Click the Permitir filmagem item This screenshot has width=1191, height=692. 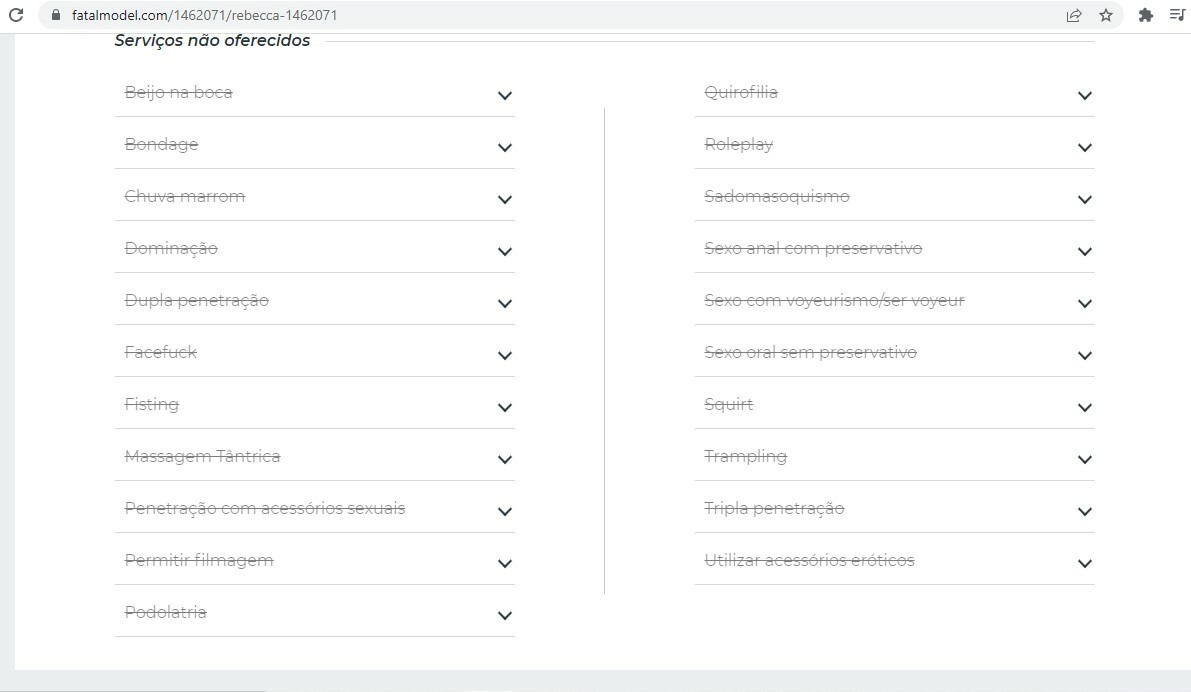[199, 560]
